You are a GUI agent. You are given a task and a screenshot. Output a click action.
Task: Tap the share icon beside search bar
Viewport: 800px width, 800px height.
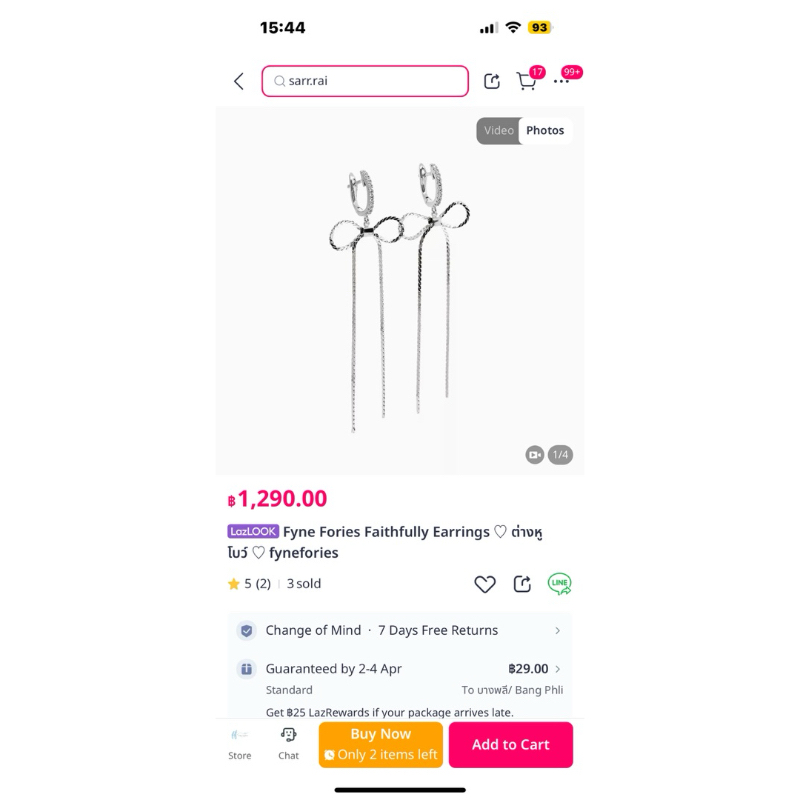coord(492,81)
